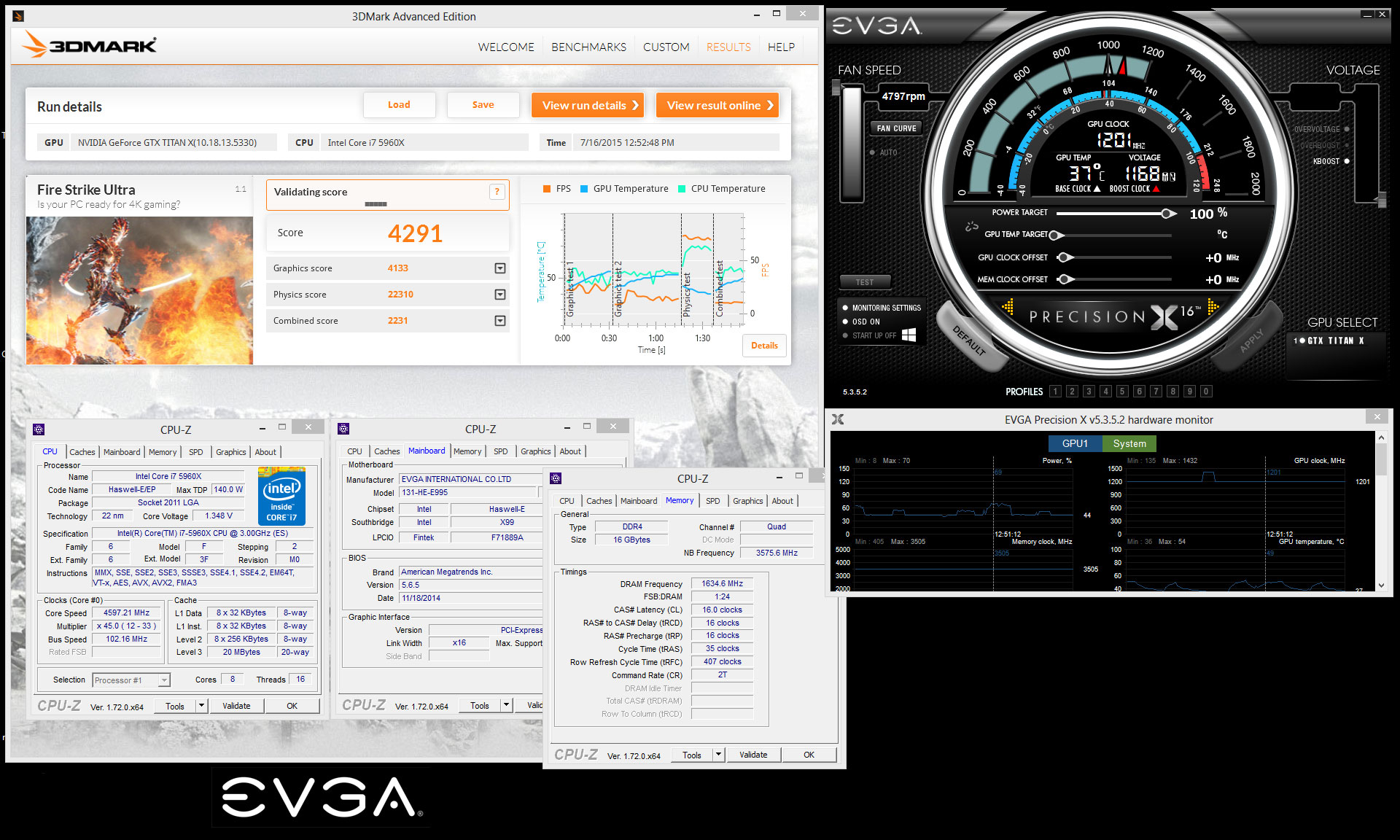1400x840 pixels.
Task: Click the right yellow arrow in Precision X
Action: pos(1213,307)
